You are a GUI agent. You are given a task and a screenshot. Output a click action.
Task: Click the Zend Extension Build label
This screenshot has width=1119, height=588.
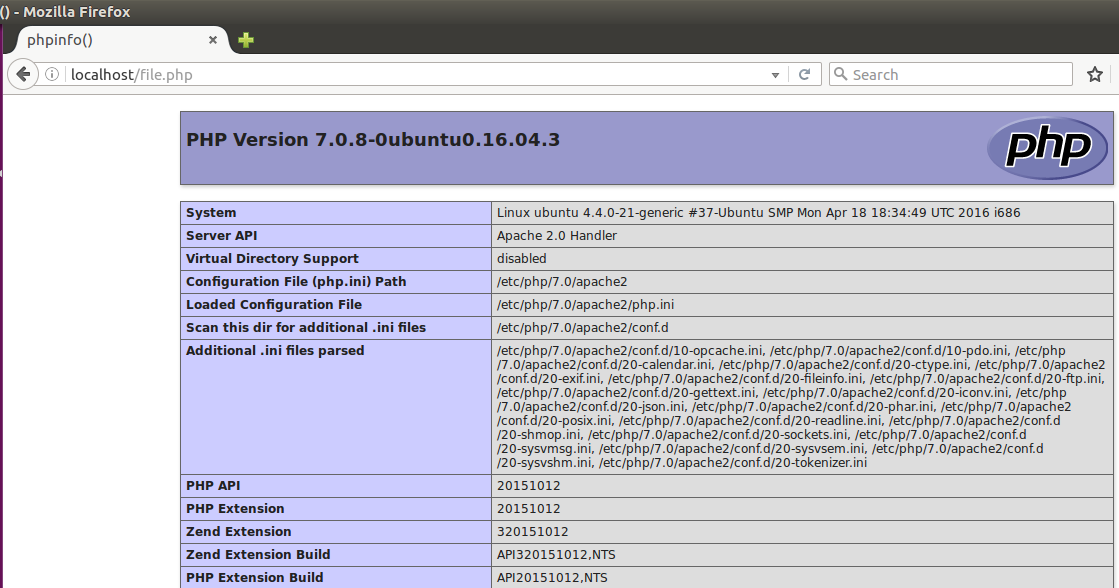coord(258,554)
